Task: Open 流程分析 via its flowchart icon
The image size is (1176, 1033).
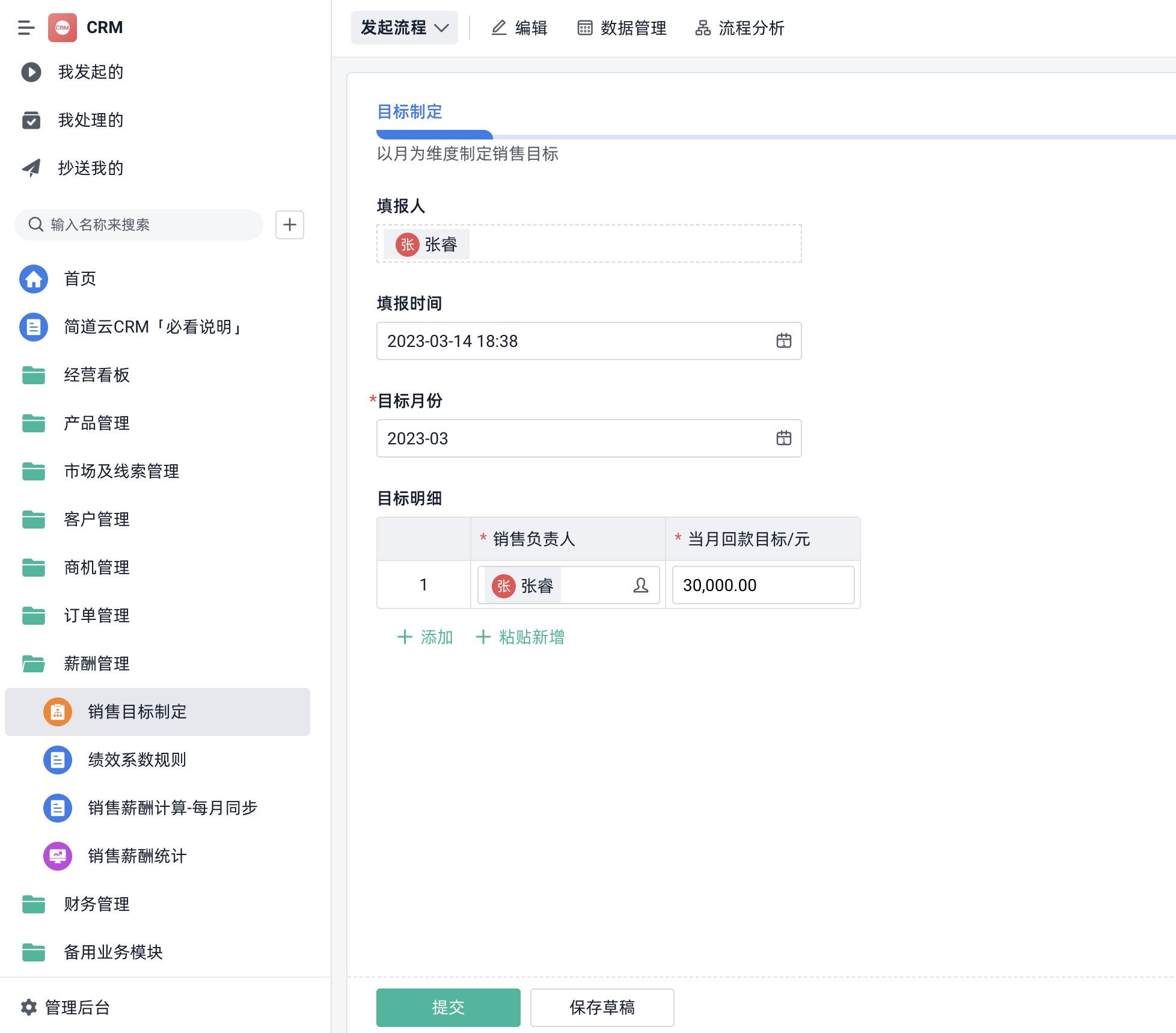Action: [x=702, y=28]
